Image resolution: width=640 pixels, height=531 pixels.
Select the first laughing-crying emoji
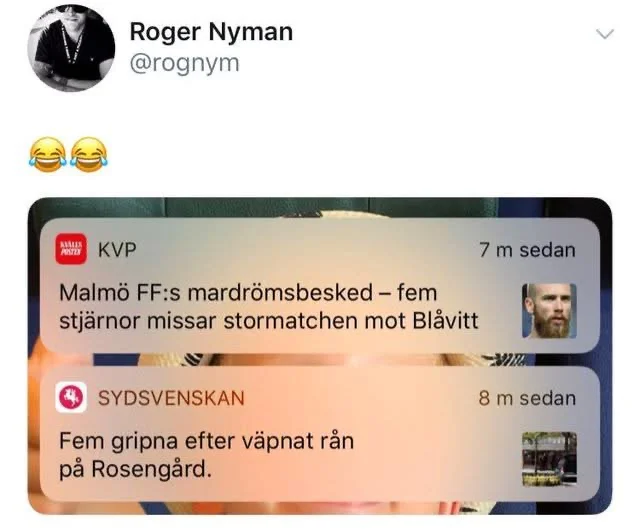point(48,154)
